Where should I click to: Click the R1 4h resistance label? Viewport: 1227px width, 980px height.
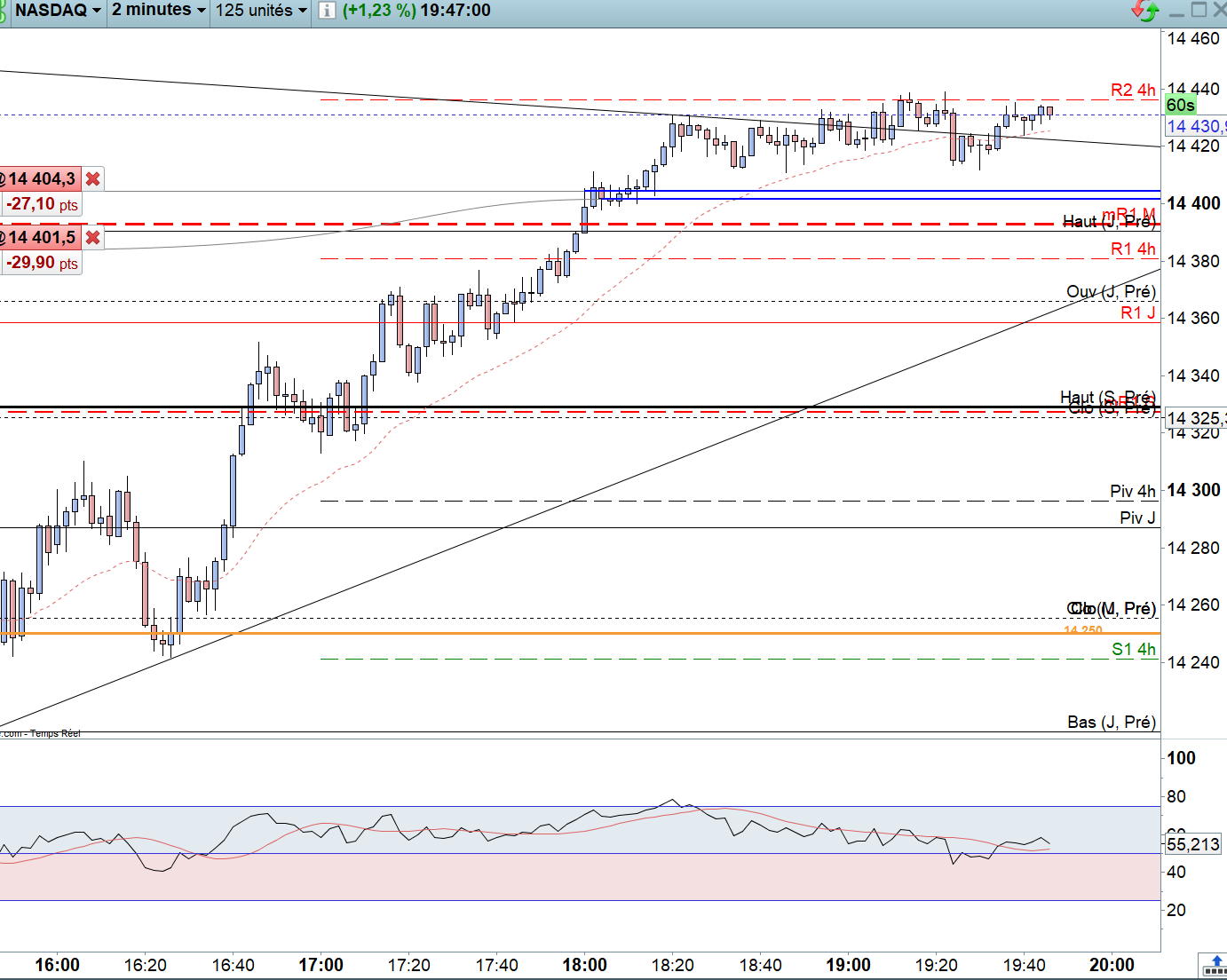(1134, 249)
